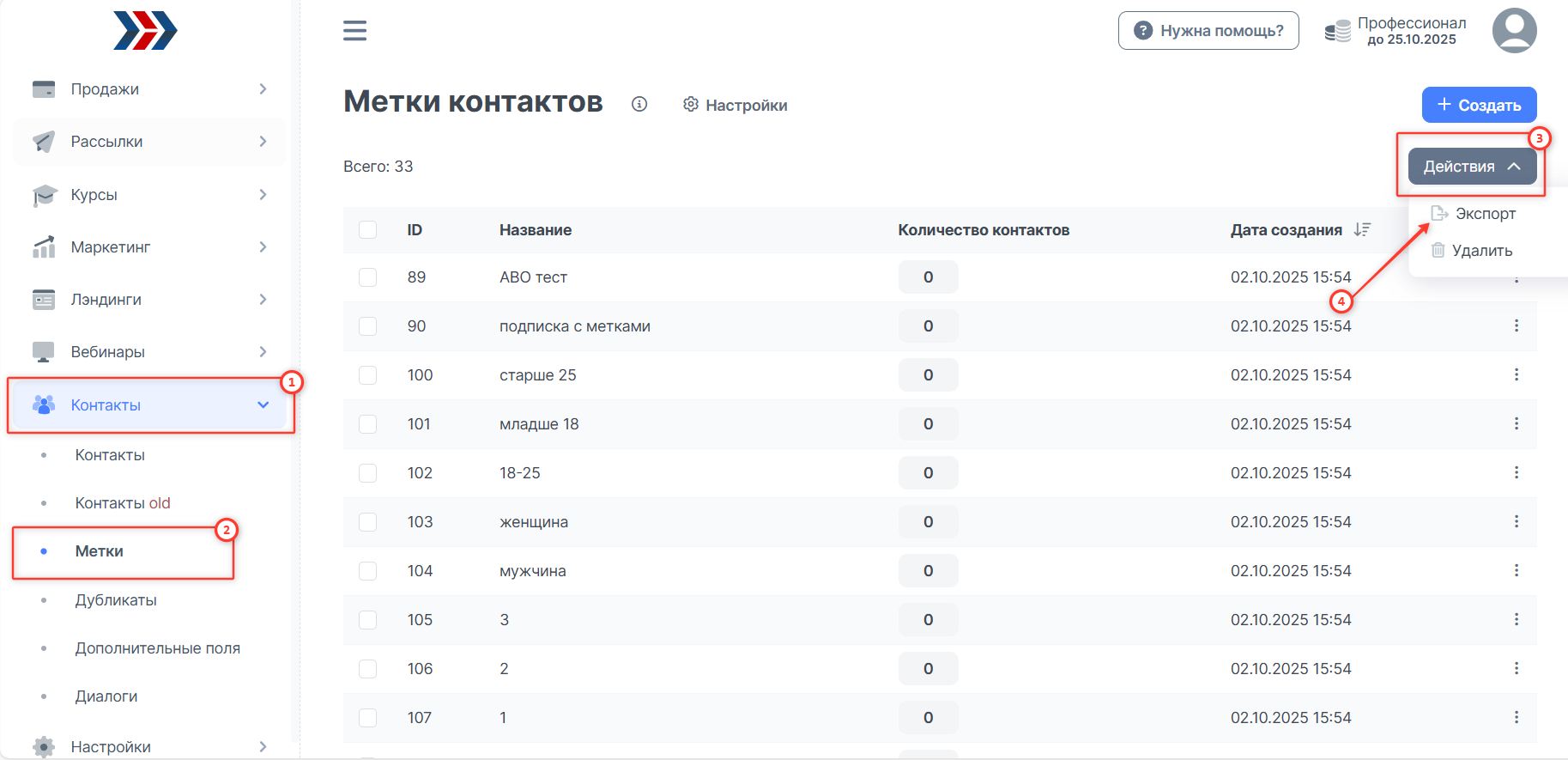Click the coins tariff icon
The image size is (1568, 760).
point(1337,32)
